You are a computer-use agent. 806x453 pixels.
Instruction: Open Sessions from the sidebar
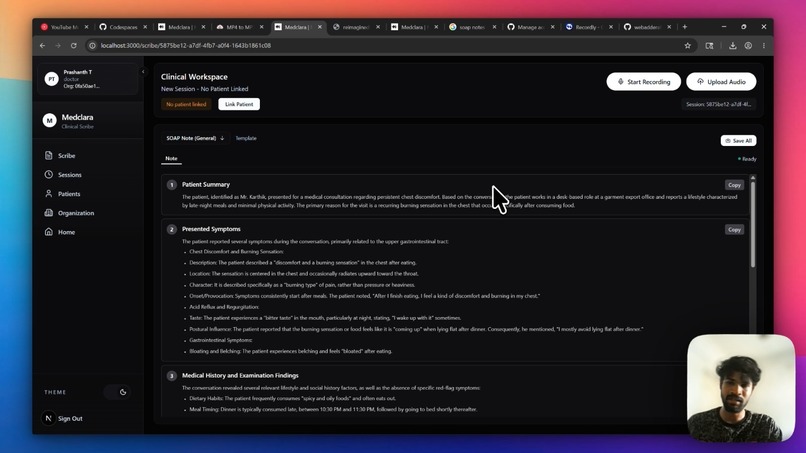[69, 175]
